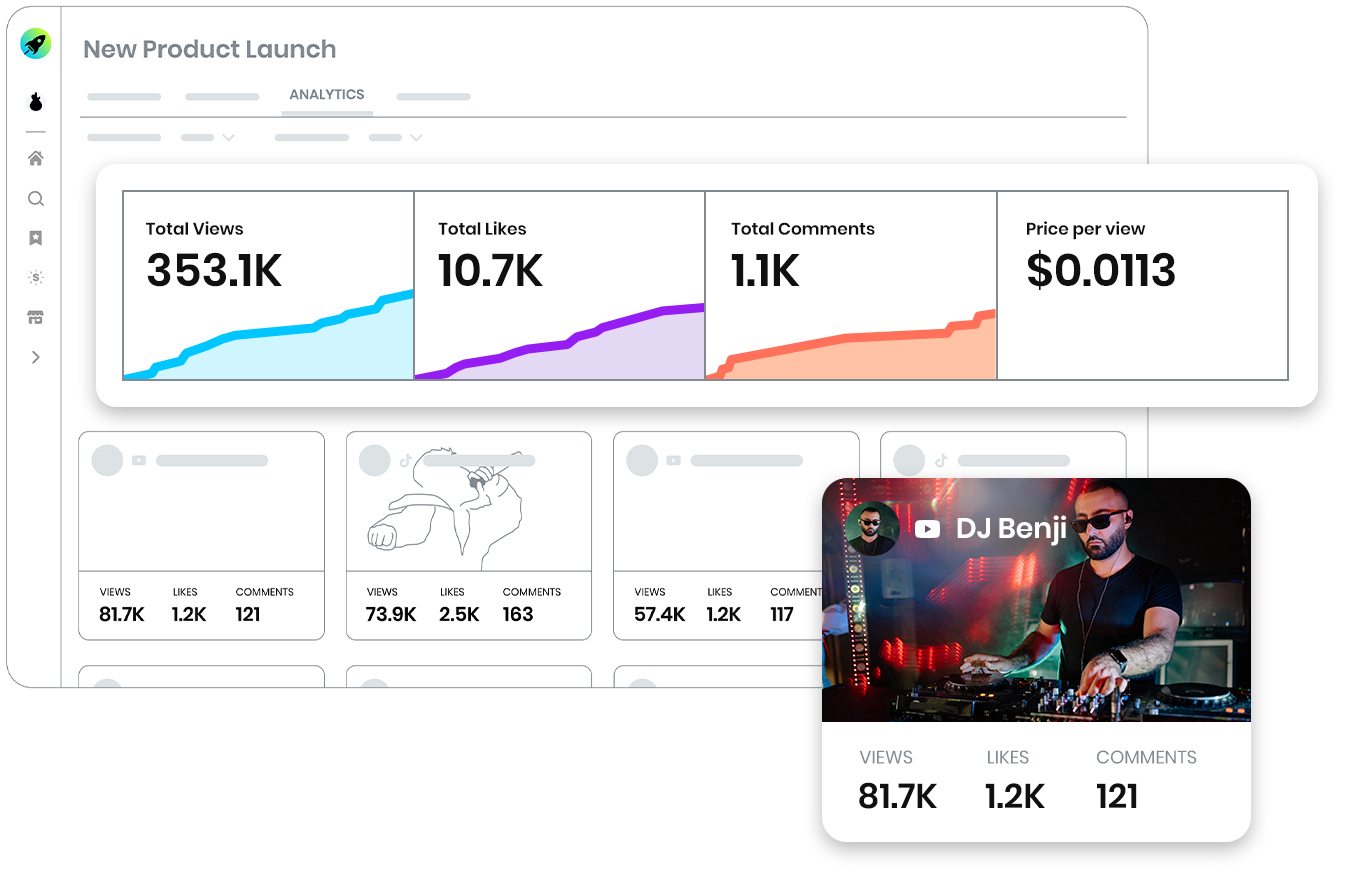Click 163 comments value
Viewport: 1350px width, 880px height.
point(518,614)
